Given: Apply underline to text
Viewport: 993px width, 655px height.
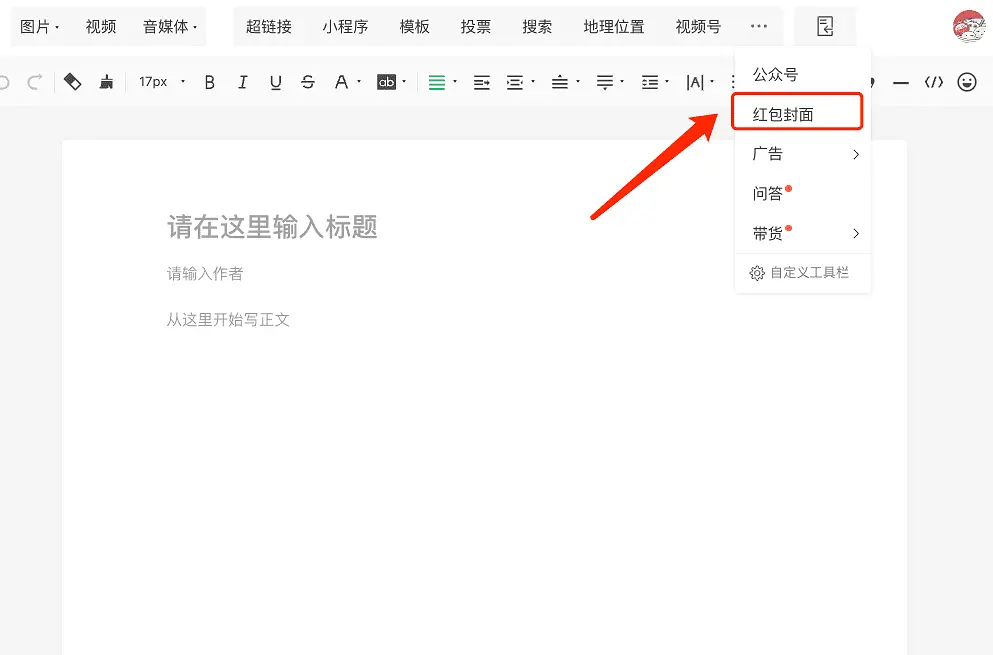Looking at the screenshot, I should [x=275, y=81].
